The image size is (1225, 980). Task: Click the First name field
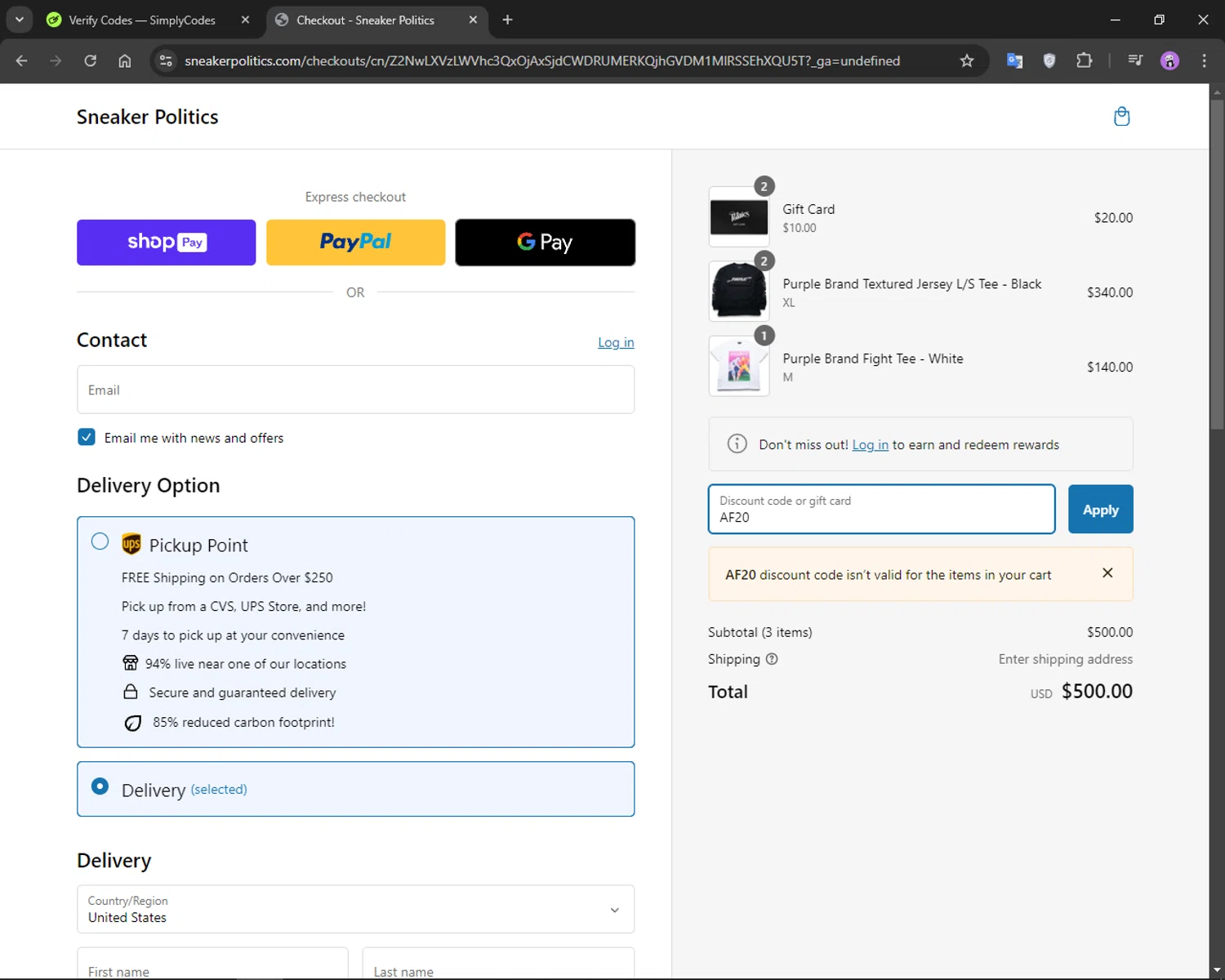pyautogui.click(x=212, y=964)
